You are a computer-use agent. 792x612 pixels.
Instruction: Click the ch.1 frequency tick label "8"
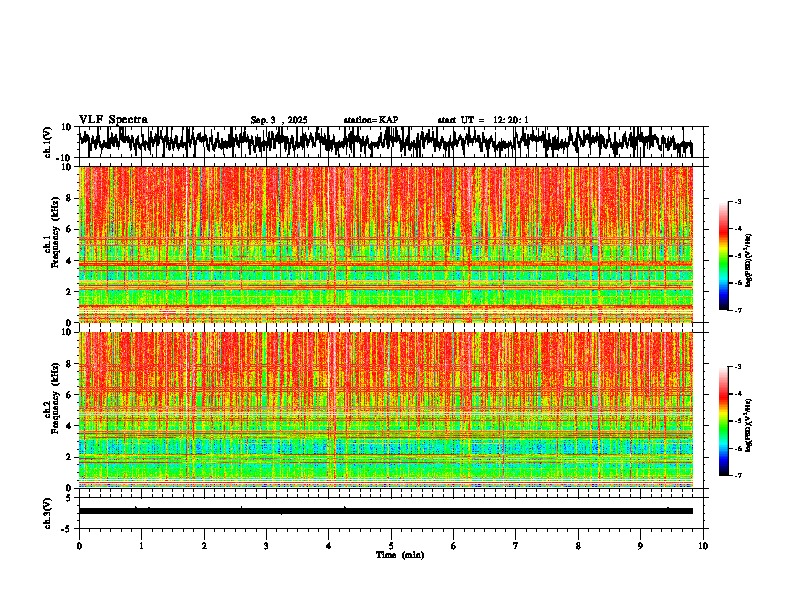tap(69, 198)
